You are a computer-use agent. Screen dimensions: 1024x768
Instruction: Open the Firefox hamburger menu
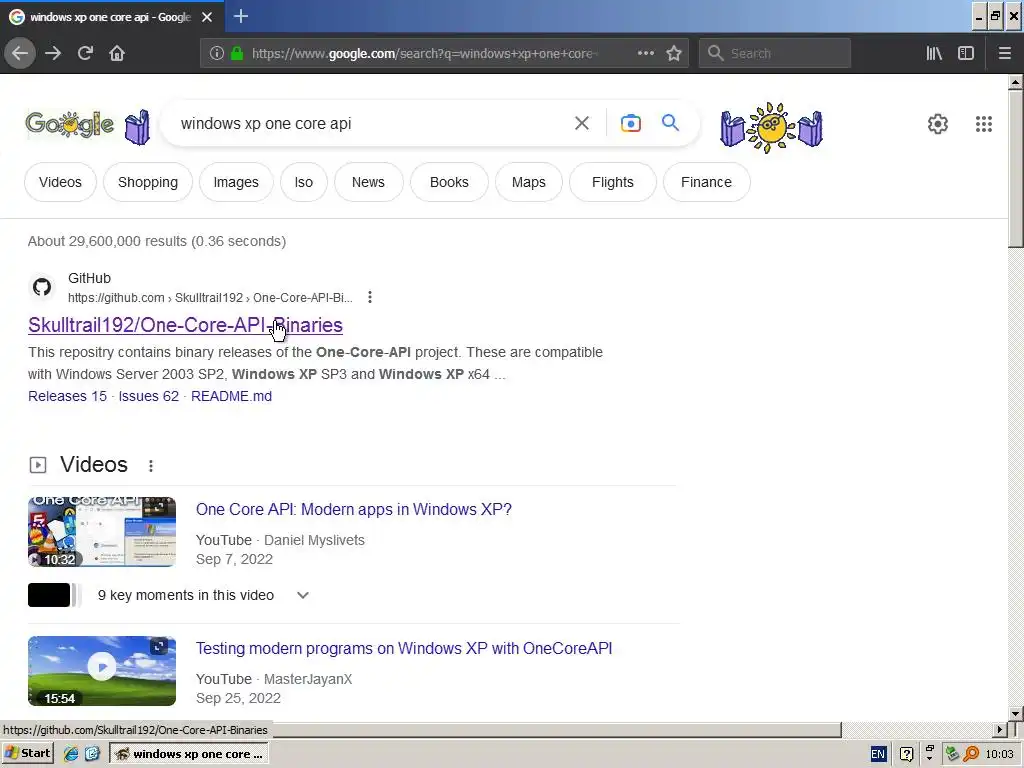coord(1004,53)
